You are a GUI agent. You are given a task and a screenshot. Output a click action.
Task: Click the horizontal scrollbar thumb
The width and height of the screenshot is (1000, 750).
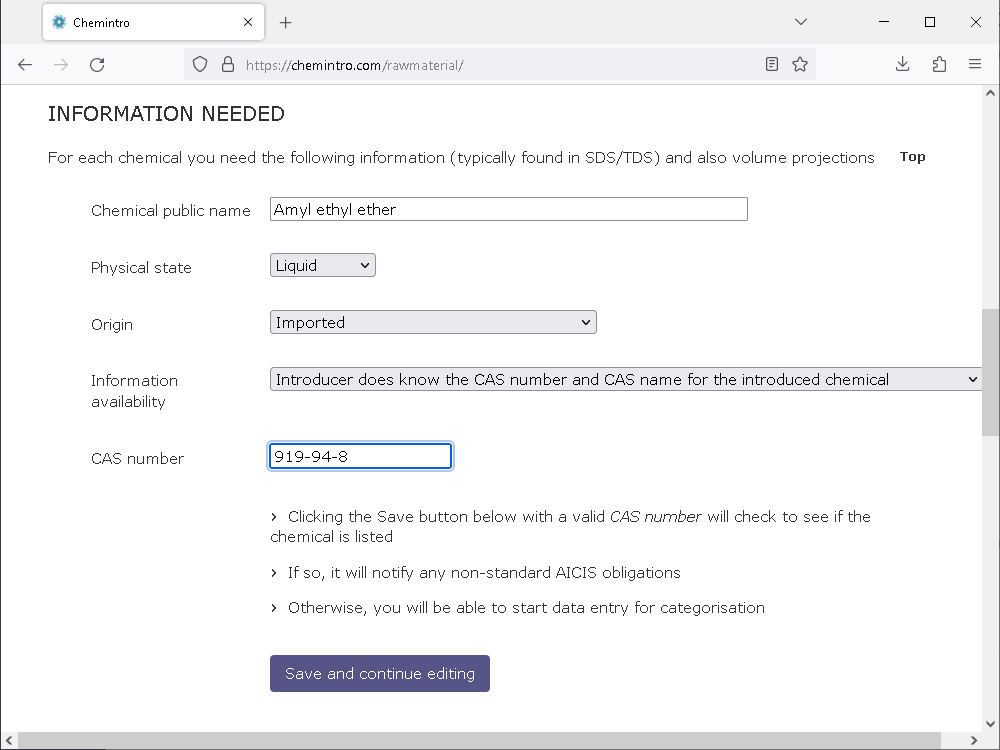(480, 740)
